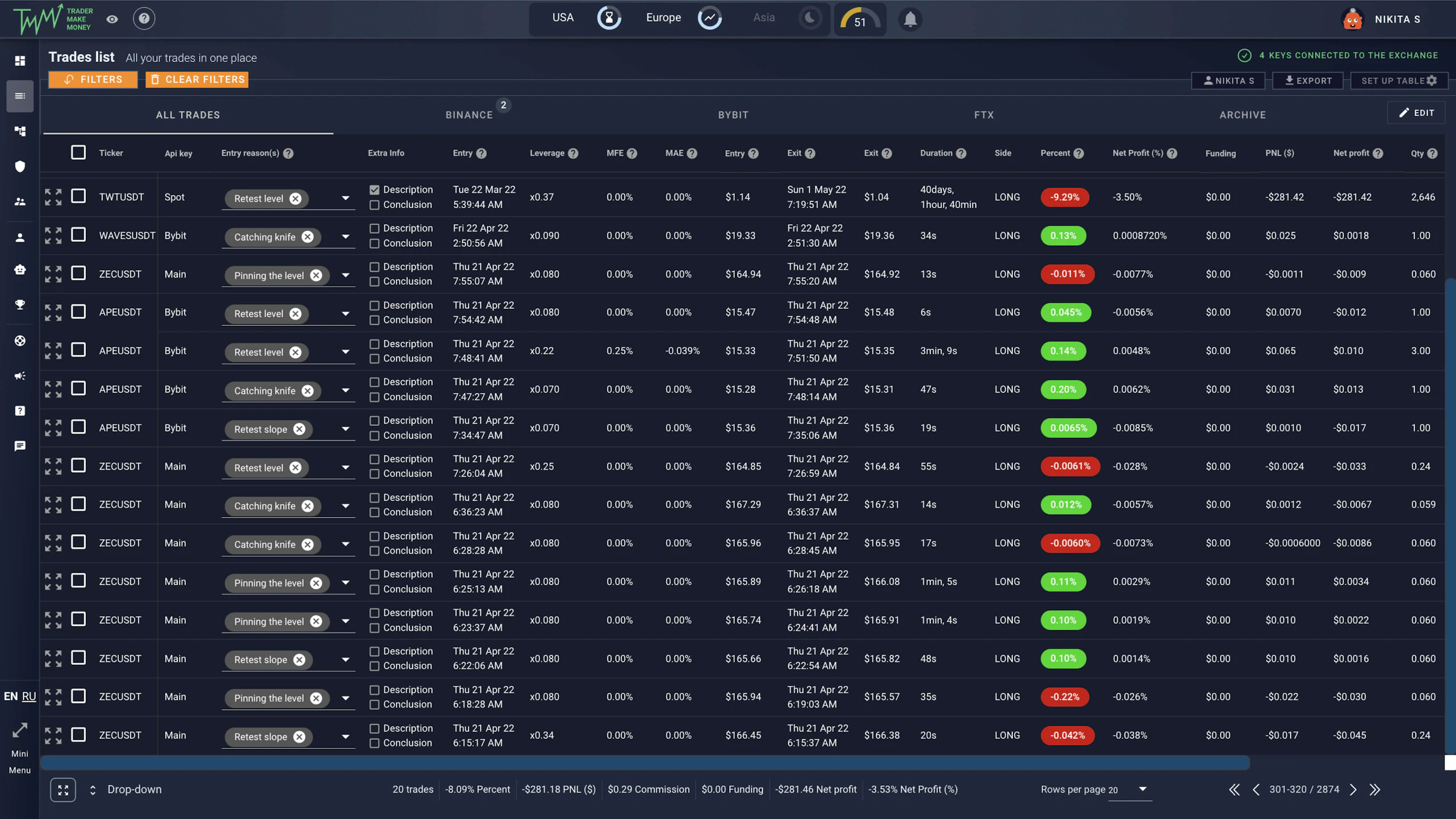Click the CLEAR FILTERS button
The width and height of the screenshot is (1456, 819).
coord(197,79)
